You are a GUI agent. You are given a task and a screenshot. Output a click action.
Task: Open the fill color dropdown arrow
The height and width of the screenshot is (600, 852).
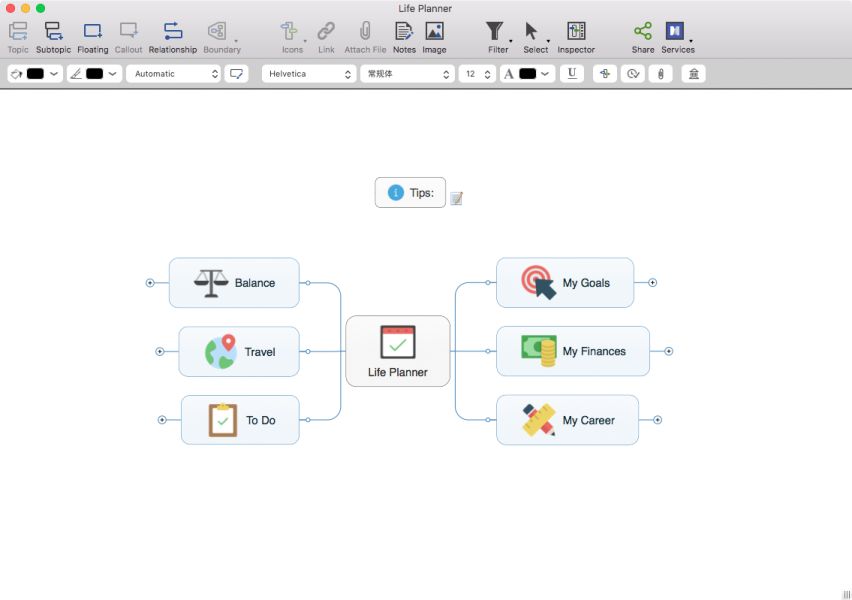54,74
